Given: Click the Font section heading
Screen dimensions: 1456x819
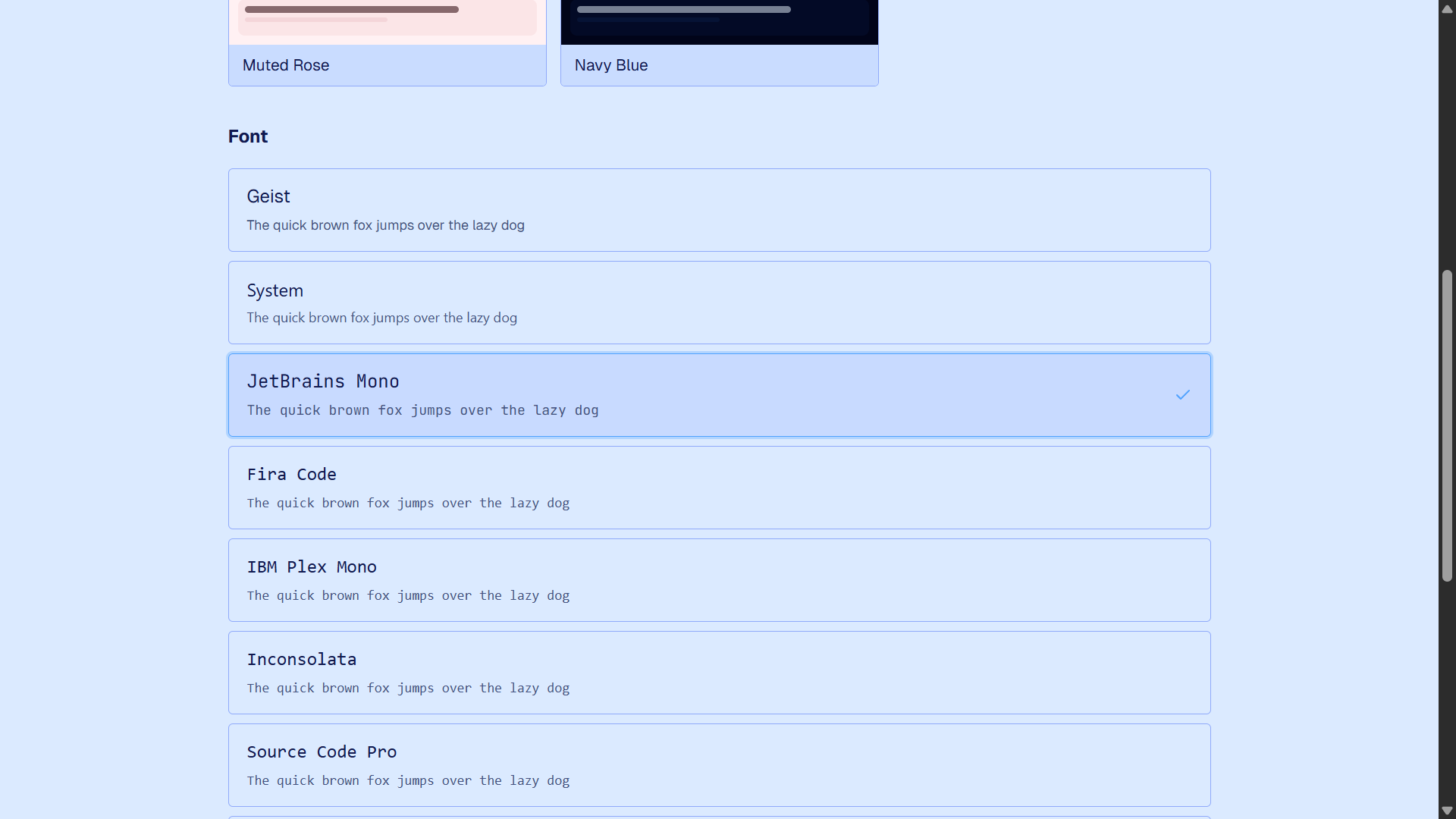Looking at the screenshot, I should 248,136.
